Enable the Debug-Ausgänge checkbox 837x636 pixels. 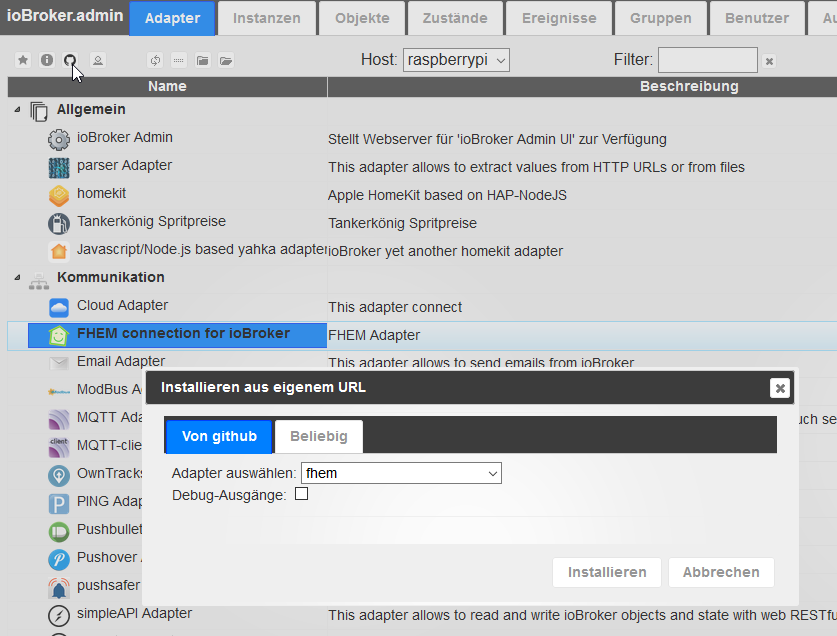coord(302,494)
